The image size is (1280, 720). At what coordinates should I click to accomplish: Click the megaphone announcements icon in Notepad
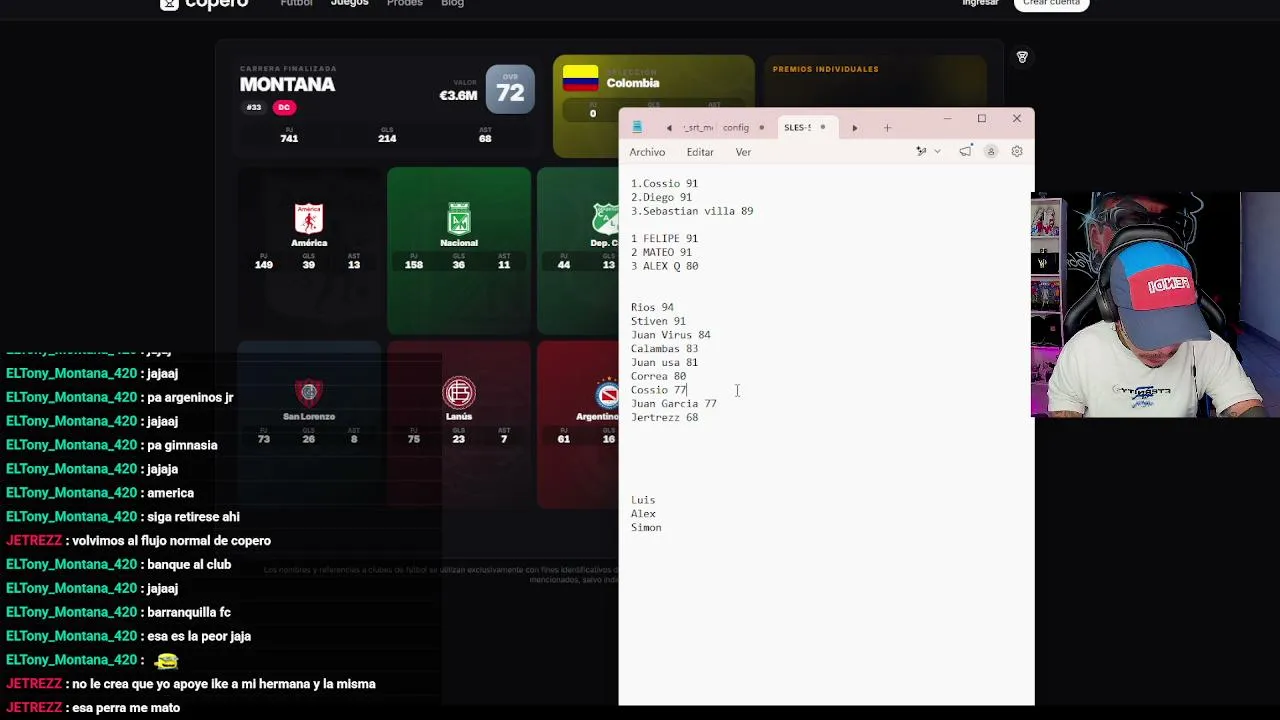point(965,152)
